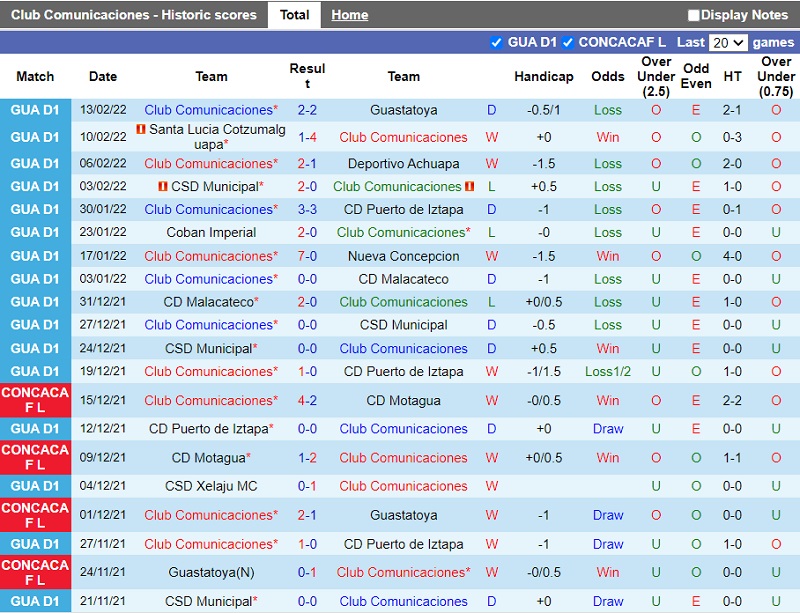Image resolution: width=800 pixels, height=613 pixels.
Task: Toggle the CONCACAF L filter checkbox
Action: click(x=568, y=43)
